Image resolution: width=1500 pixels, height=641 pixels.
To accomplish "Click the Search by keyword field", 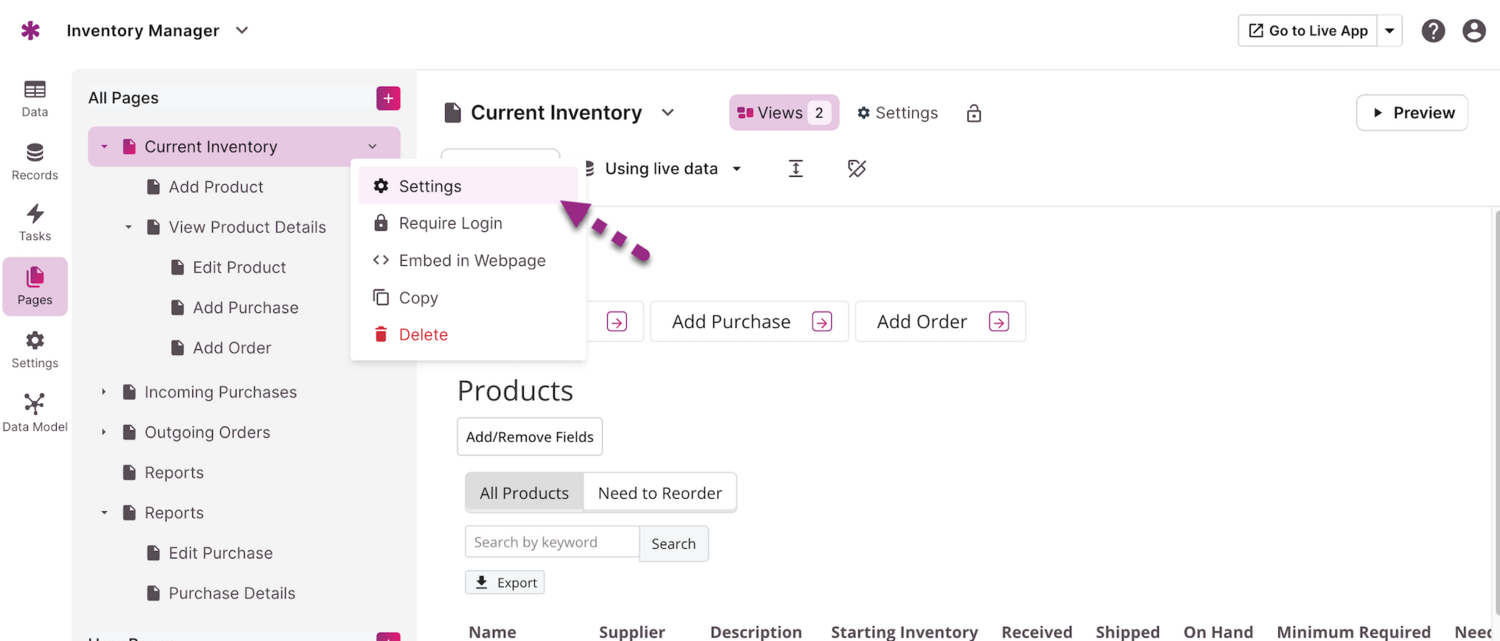I will [552, 542].
